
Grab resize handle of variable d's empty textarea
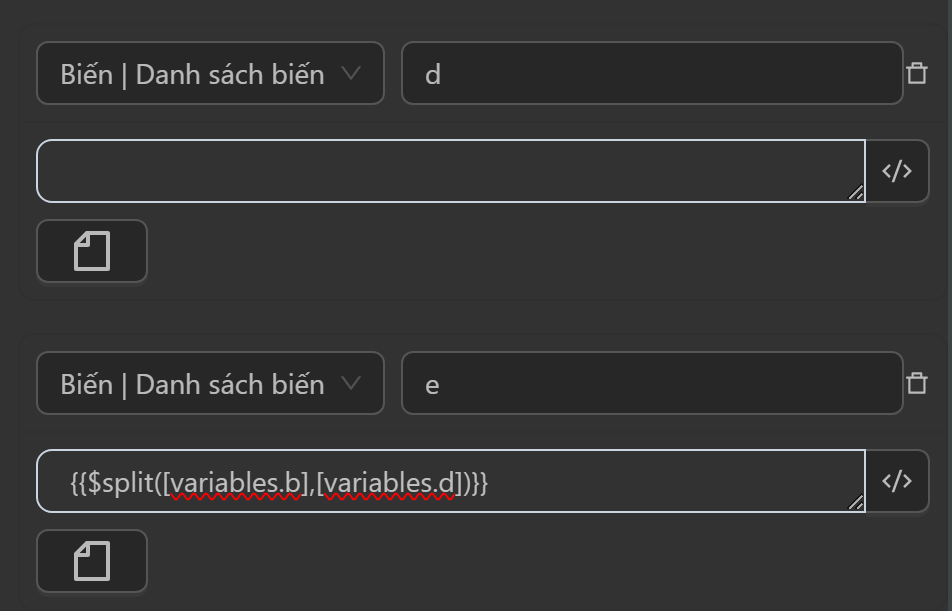[856, 193]
